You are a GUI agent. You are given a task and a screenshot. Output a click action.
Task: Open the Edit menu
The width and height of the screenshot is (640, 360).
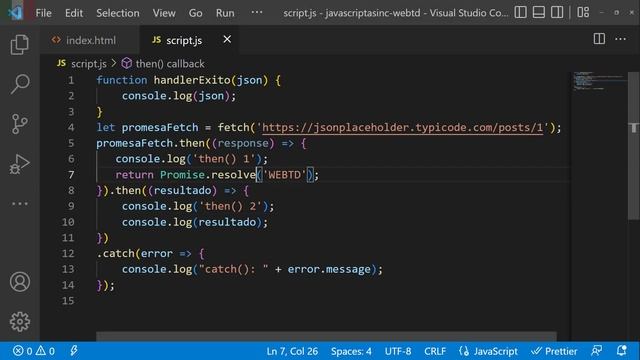pos(74,13)
